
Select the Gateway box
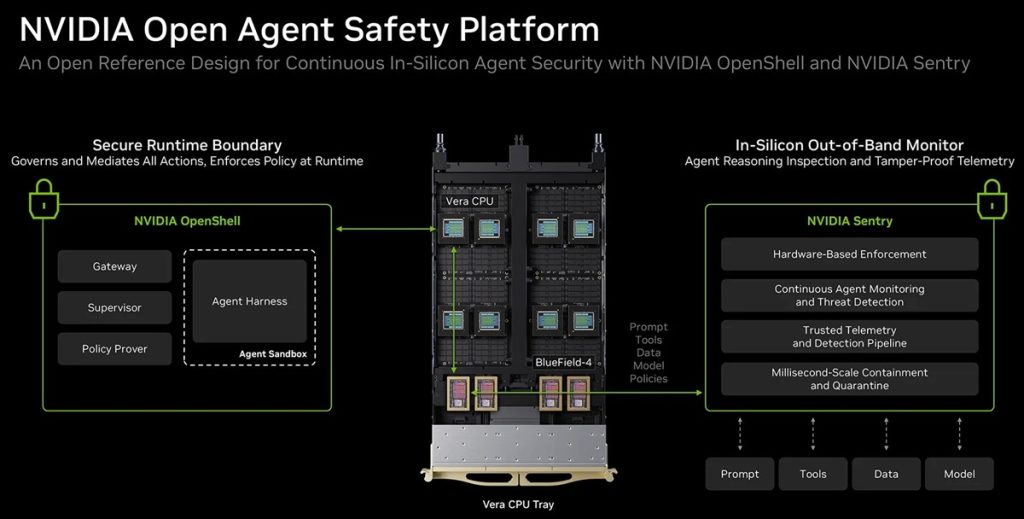click(115, 266)
